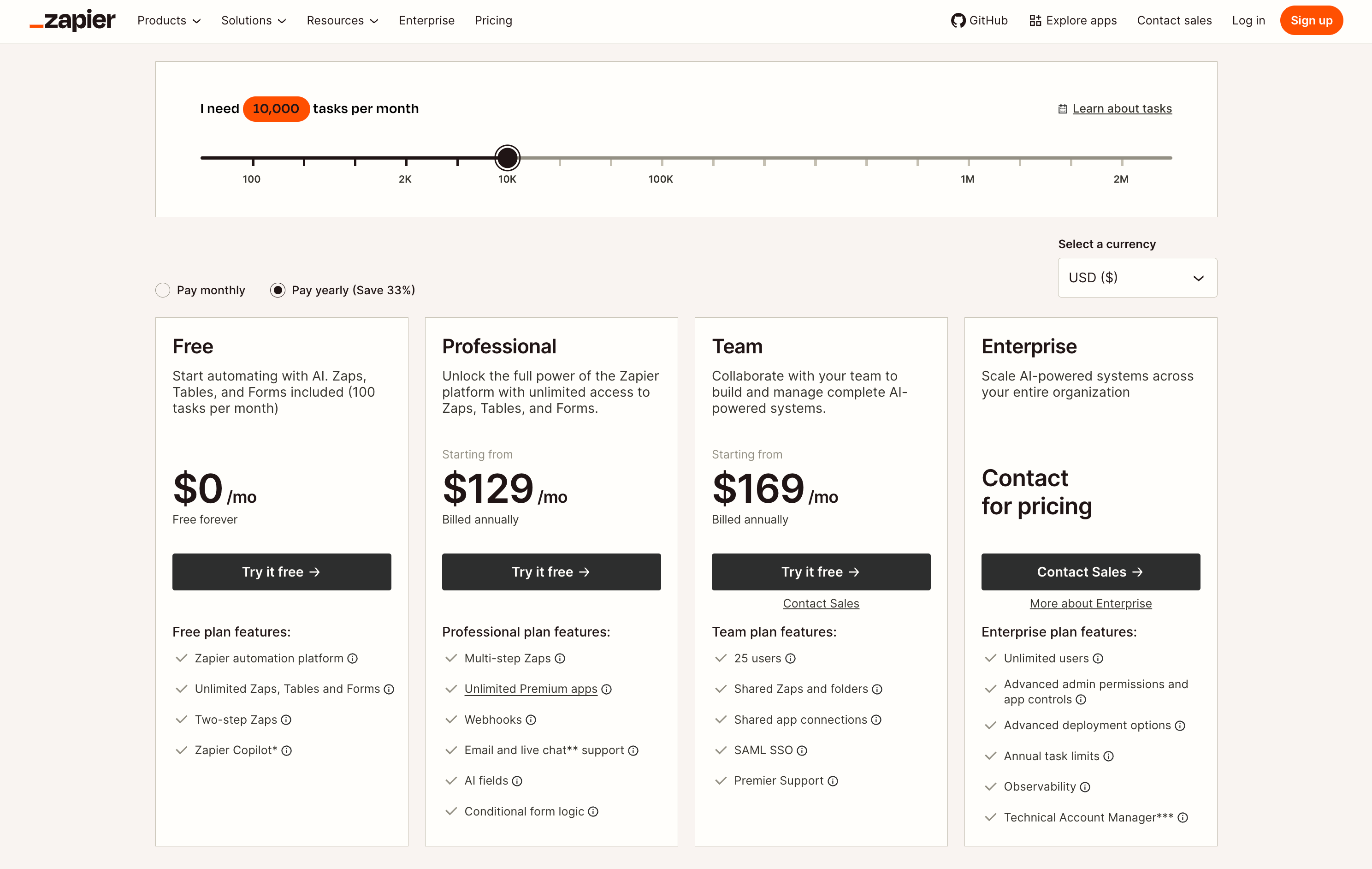
Task: Click info icon beside Email and live chat support
Action: pyautogui.click(x=633, y=751)
